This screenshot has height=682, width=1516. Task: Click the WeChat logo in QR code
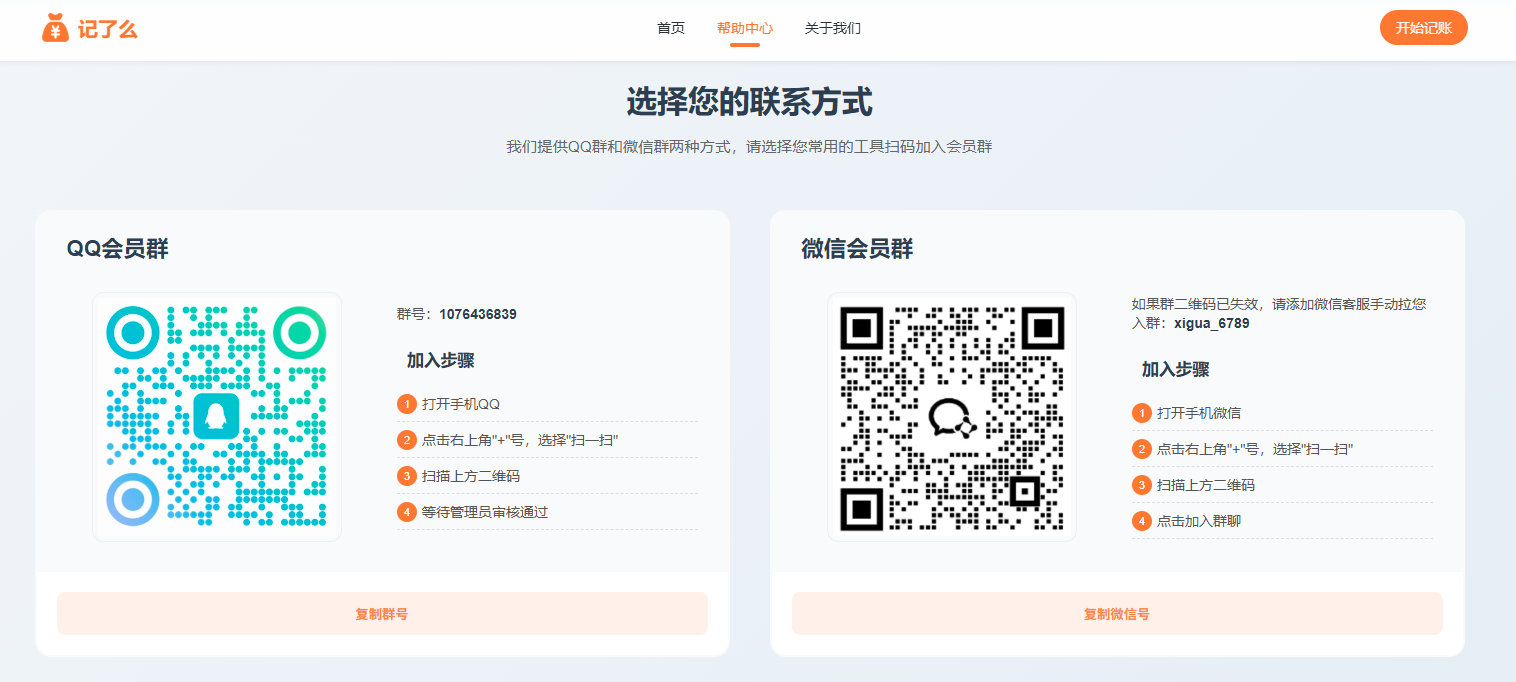click(952, 417)
